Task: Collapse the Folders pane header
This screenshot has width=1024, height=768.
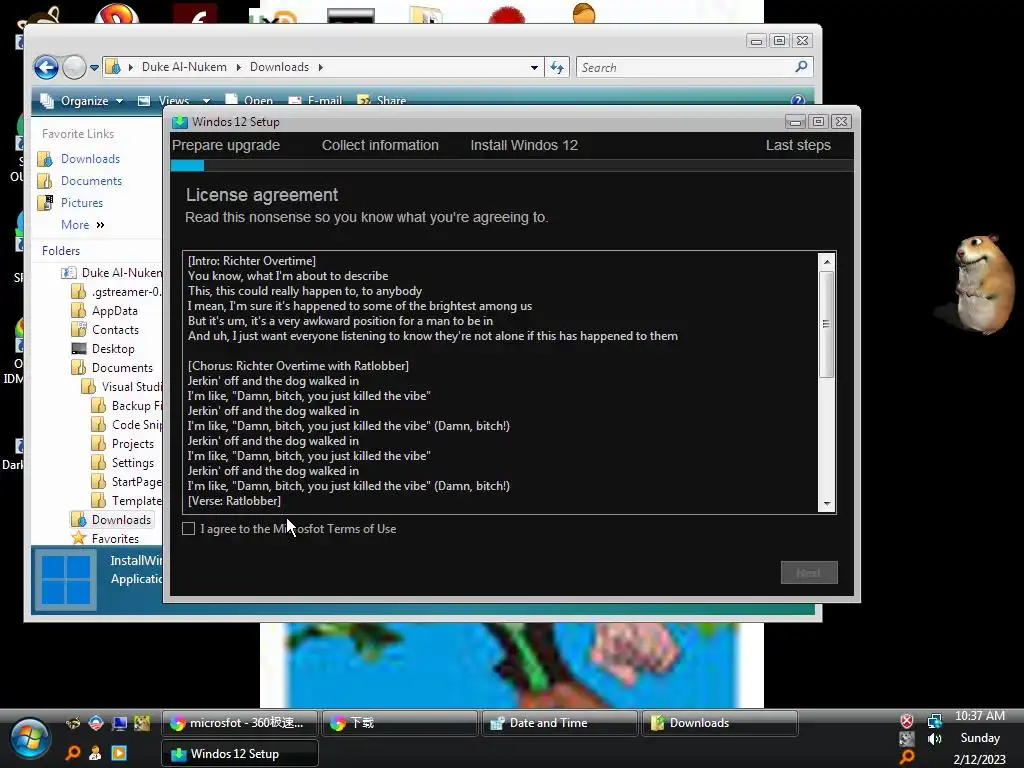Action: [61, 251]
